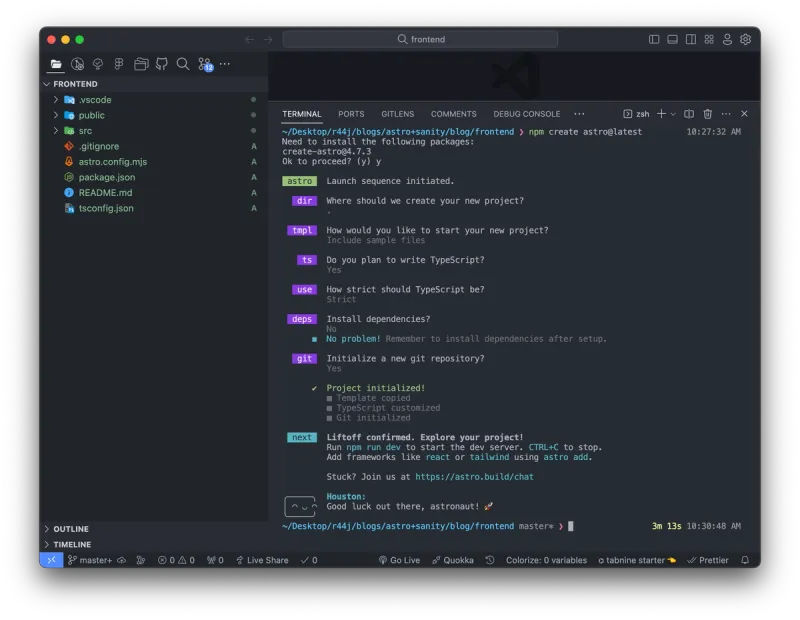Image resolution: width=800 pixels, height=620 pixels.
Task: Expand the public folder
Action: pyautogui.click(x=153, y=115)
